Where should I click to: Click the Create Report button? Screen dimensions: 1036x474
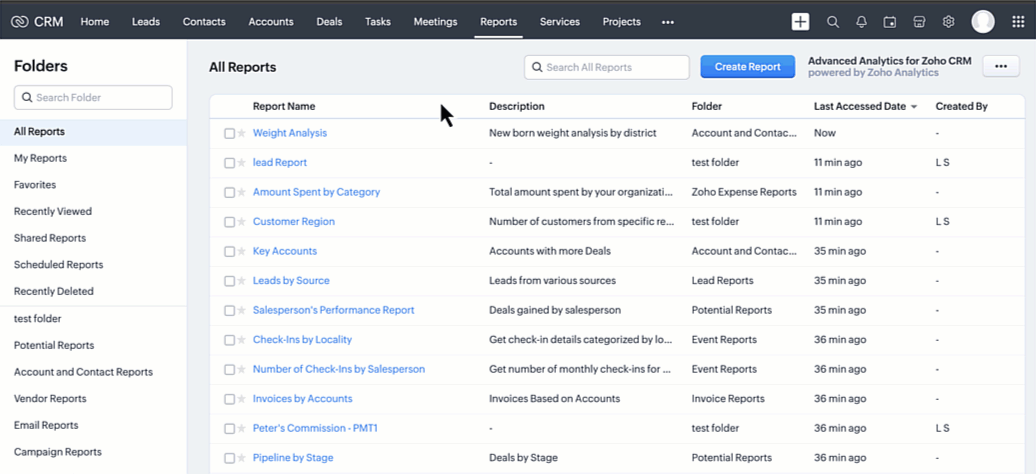(747, 67)
